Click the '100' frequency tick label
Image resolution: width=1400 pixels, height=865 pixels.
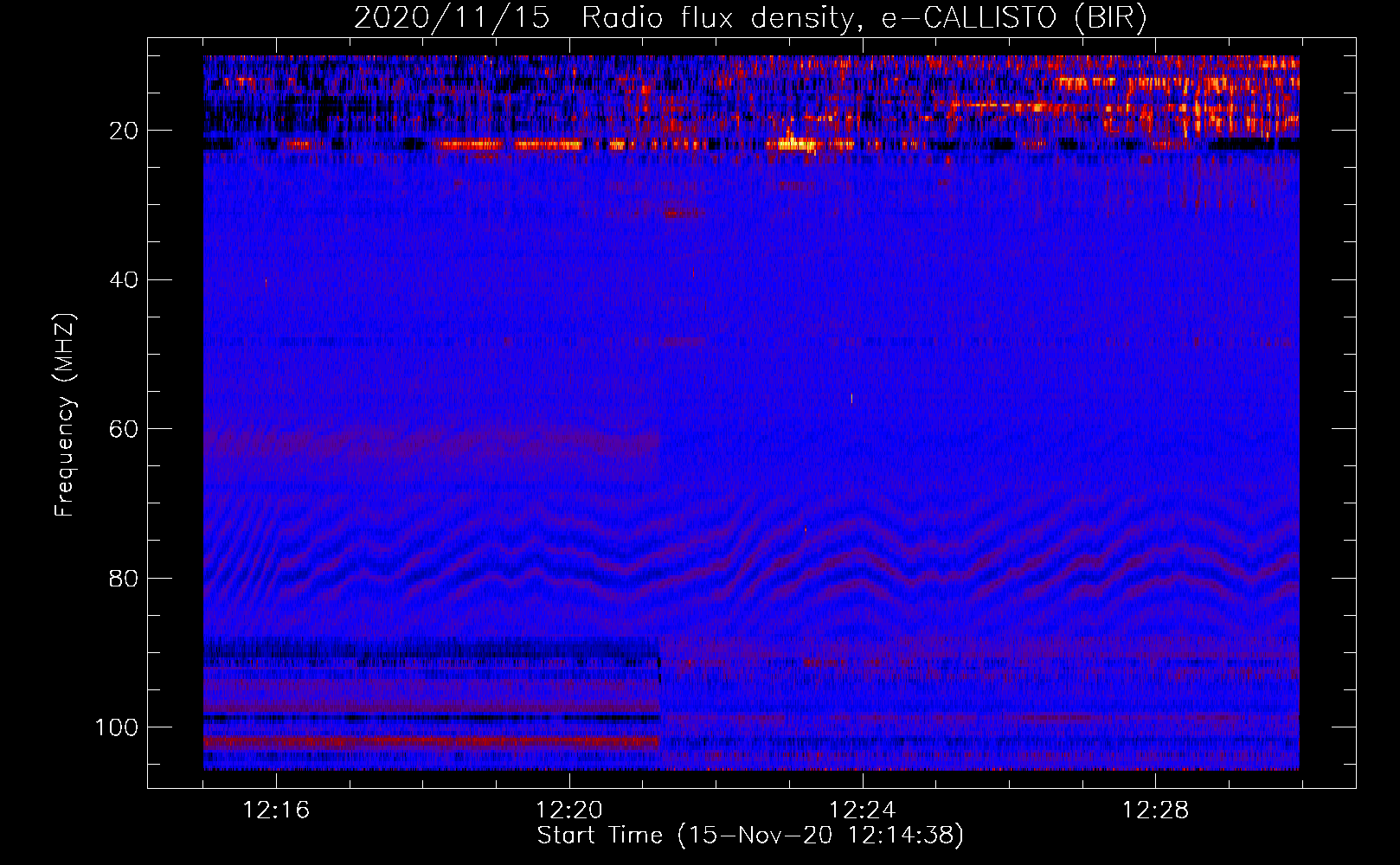(x=117, y=727)
